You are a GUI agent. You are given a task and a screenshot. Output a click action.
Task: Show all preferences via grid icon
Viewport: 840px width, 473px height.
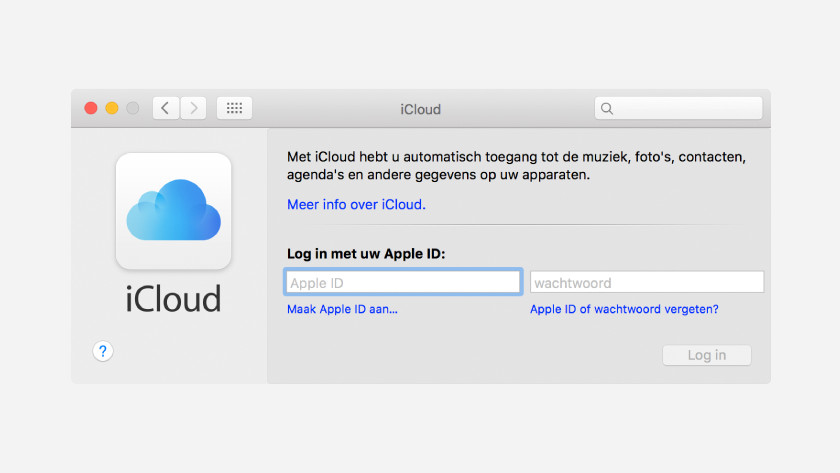pos(234,108)
